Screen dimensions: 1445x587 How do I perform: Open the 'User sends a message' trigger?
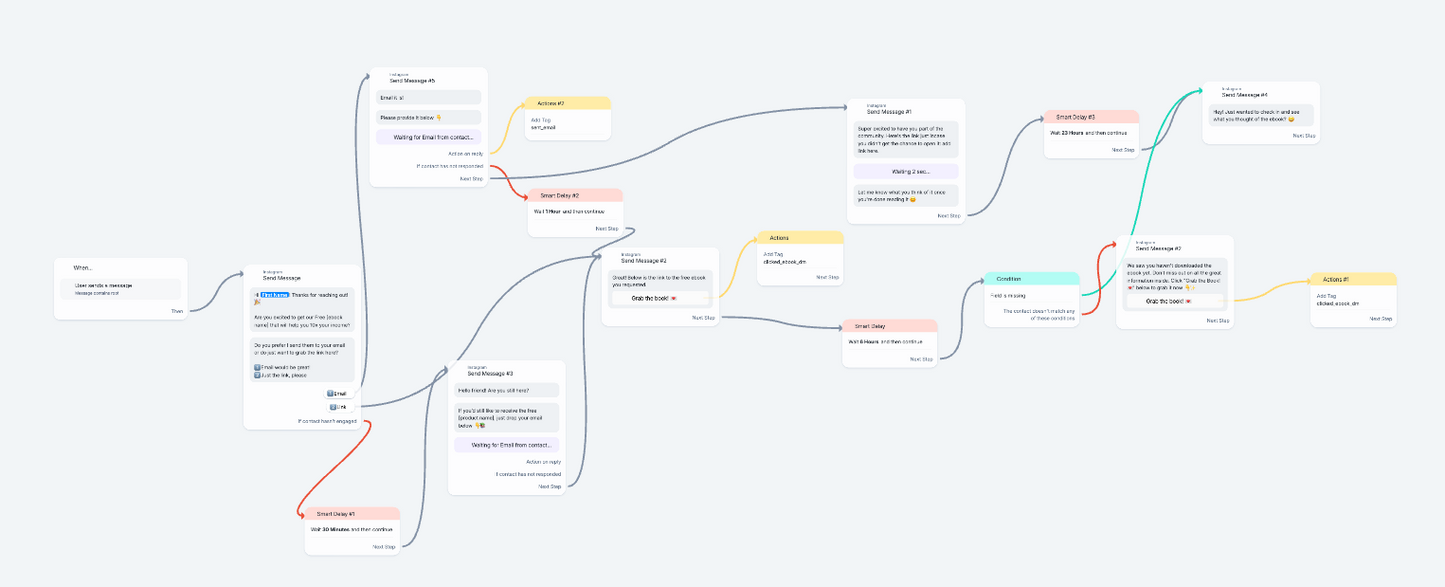click(x=121, y=288)
